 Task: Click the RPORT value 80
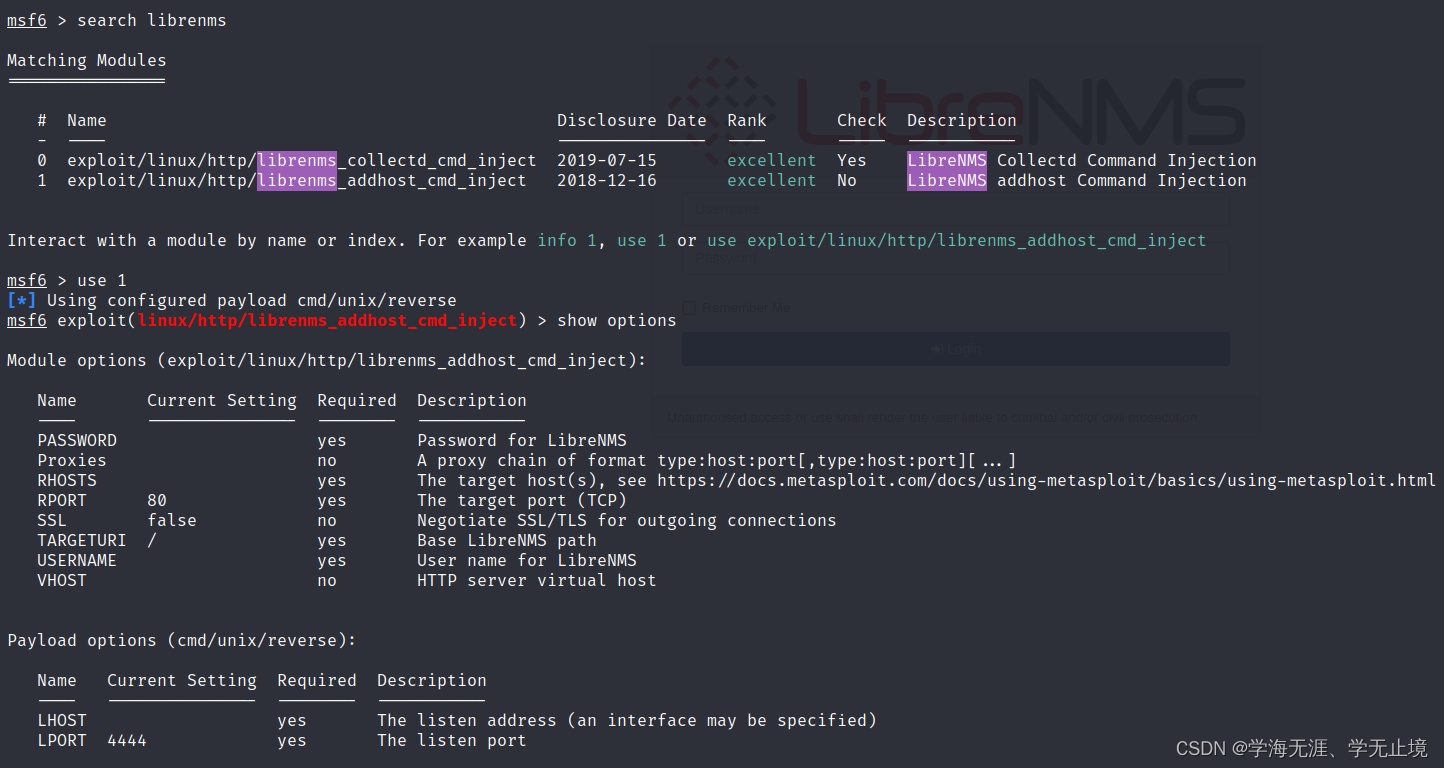point(157,501)
